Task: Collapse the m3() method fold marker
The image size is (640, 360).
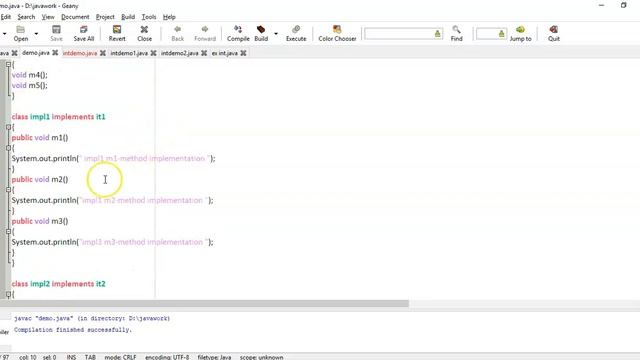Action: [x=8, y=231]
